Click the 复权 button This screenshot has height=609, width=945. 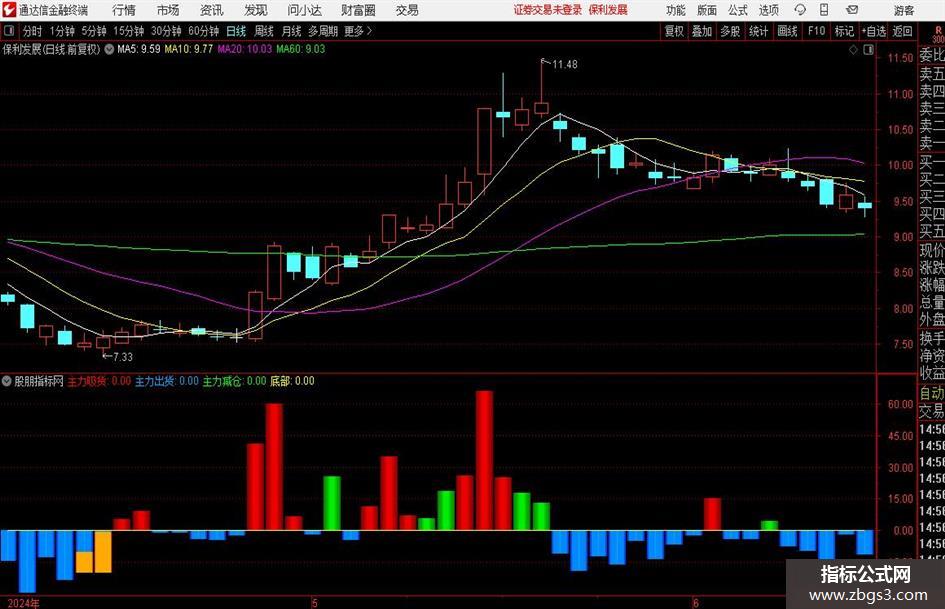(x=674, y=31)
